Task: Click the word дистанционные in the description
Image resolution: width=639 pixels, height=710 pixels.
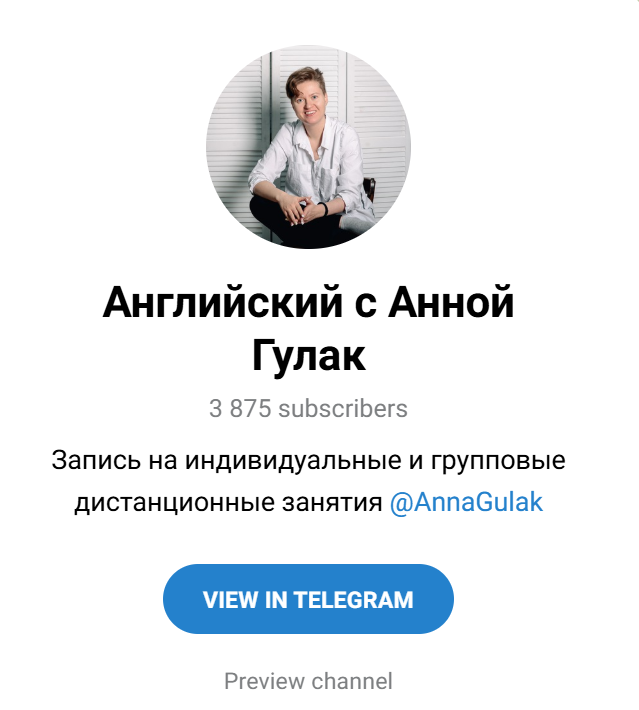Action: [174, 503]
